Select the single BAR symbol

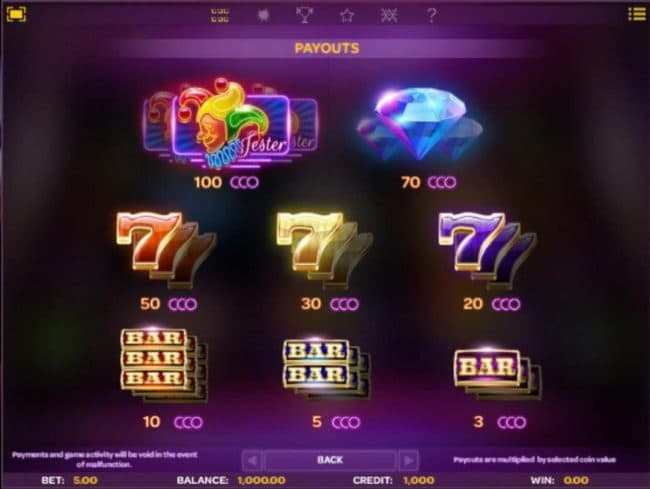click(x=497, y=374)
